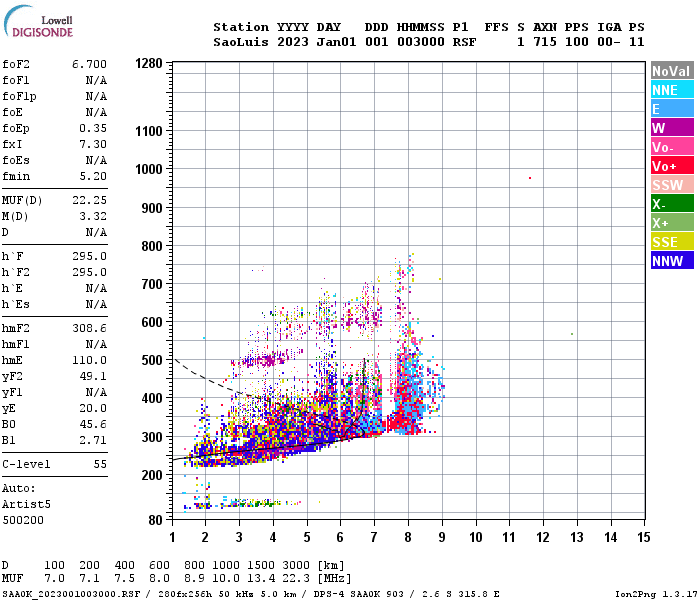The height and width of the screenshot is (600, 700).
Task: Click the Artist5 auto-scaling label
Action: coord(26,504)
